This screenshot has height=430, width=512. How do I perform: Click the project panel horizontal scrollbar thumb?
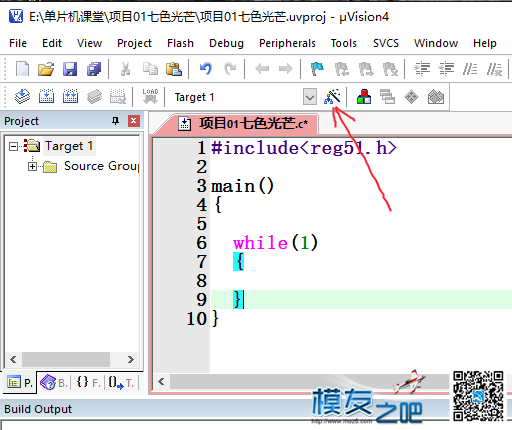(x=66, y=359)
